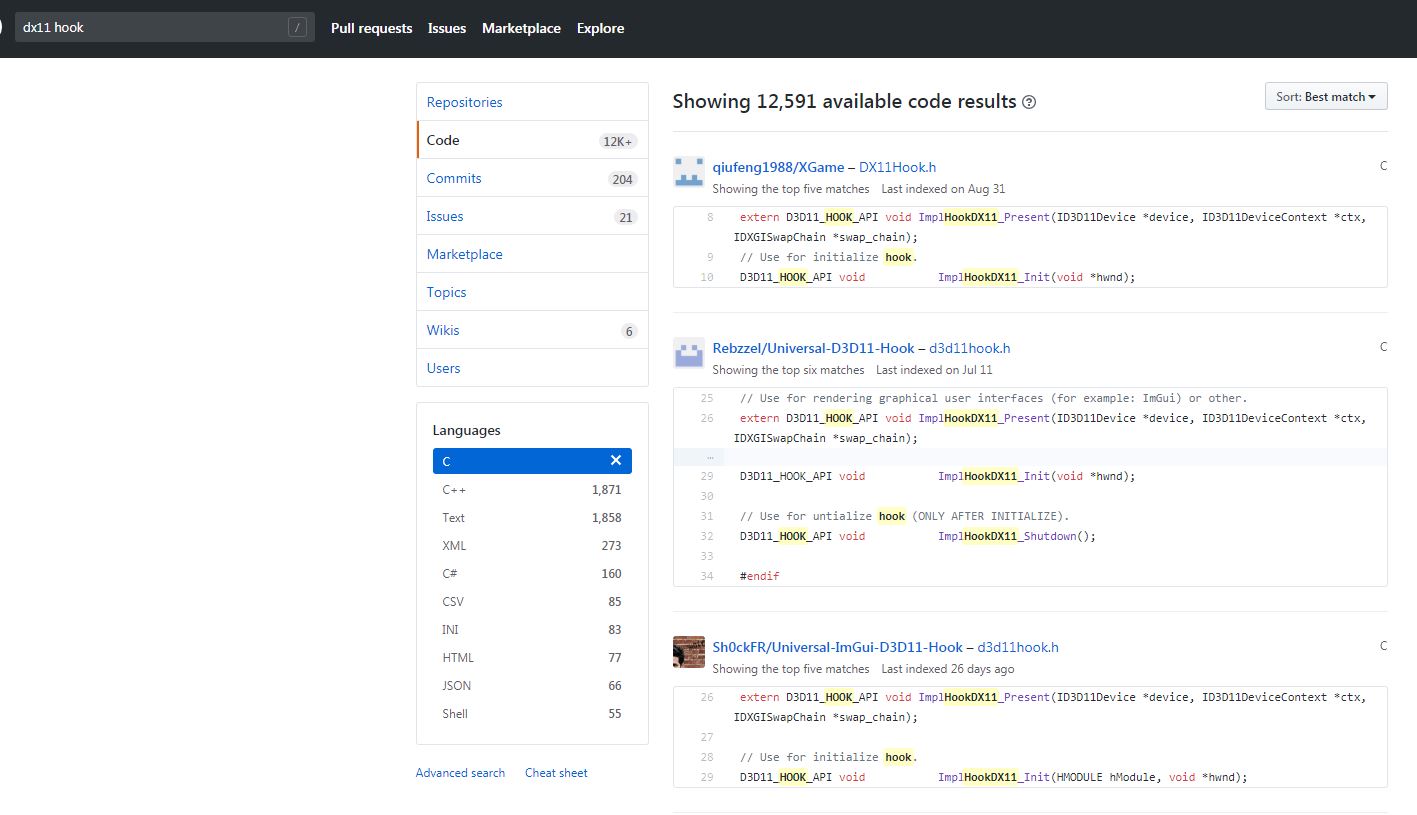Switch to Repositories search results

tap(532, 102)
